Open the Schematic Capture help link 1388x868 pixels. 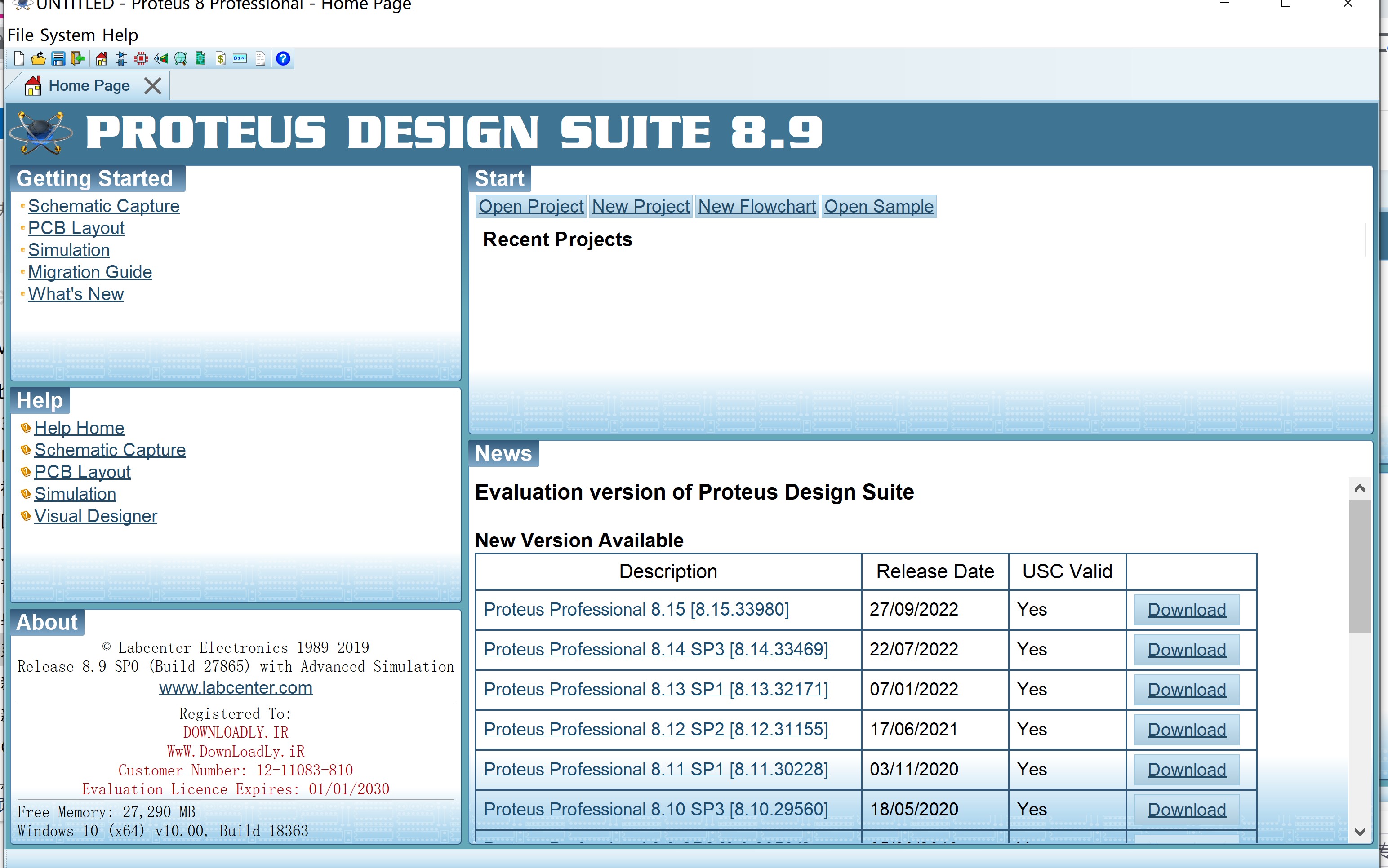[x=110, y=449]
